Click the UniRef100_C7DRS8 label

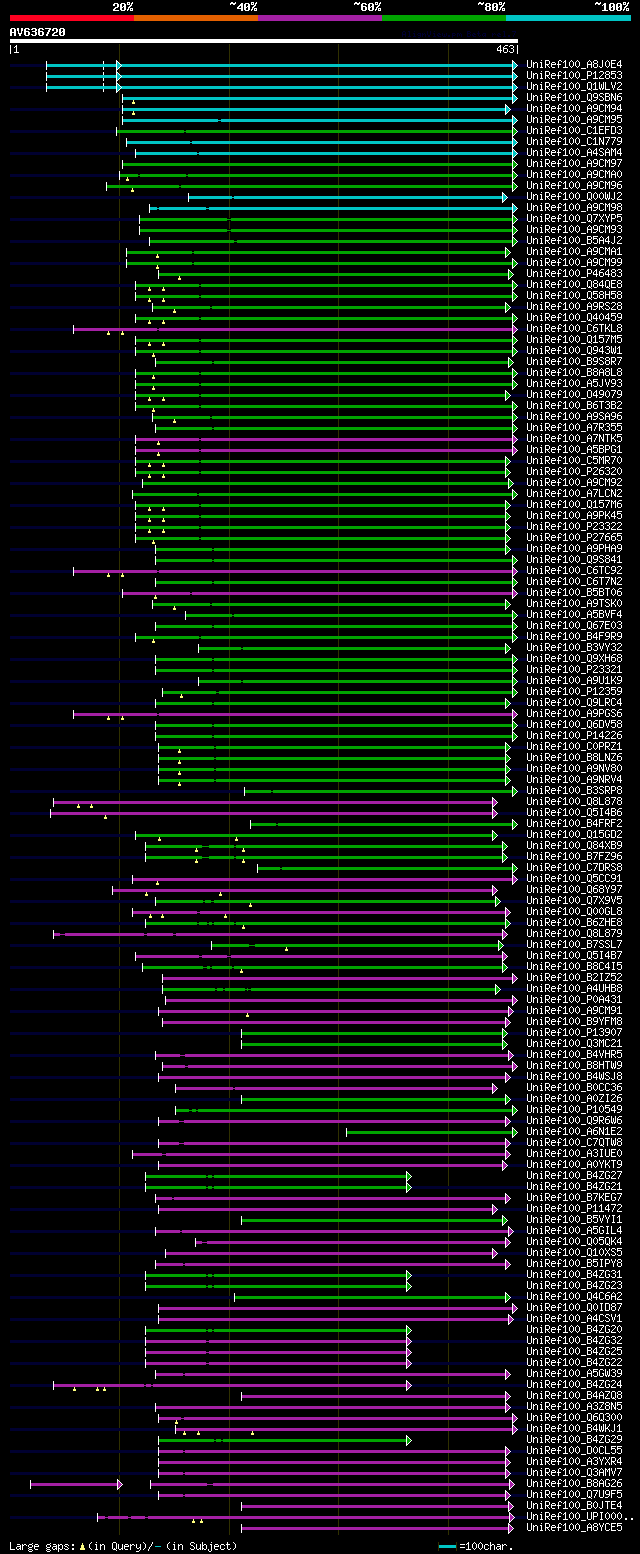click(574, 867)
